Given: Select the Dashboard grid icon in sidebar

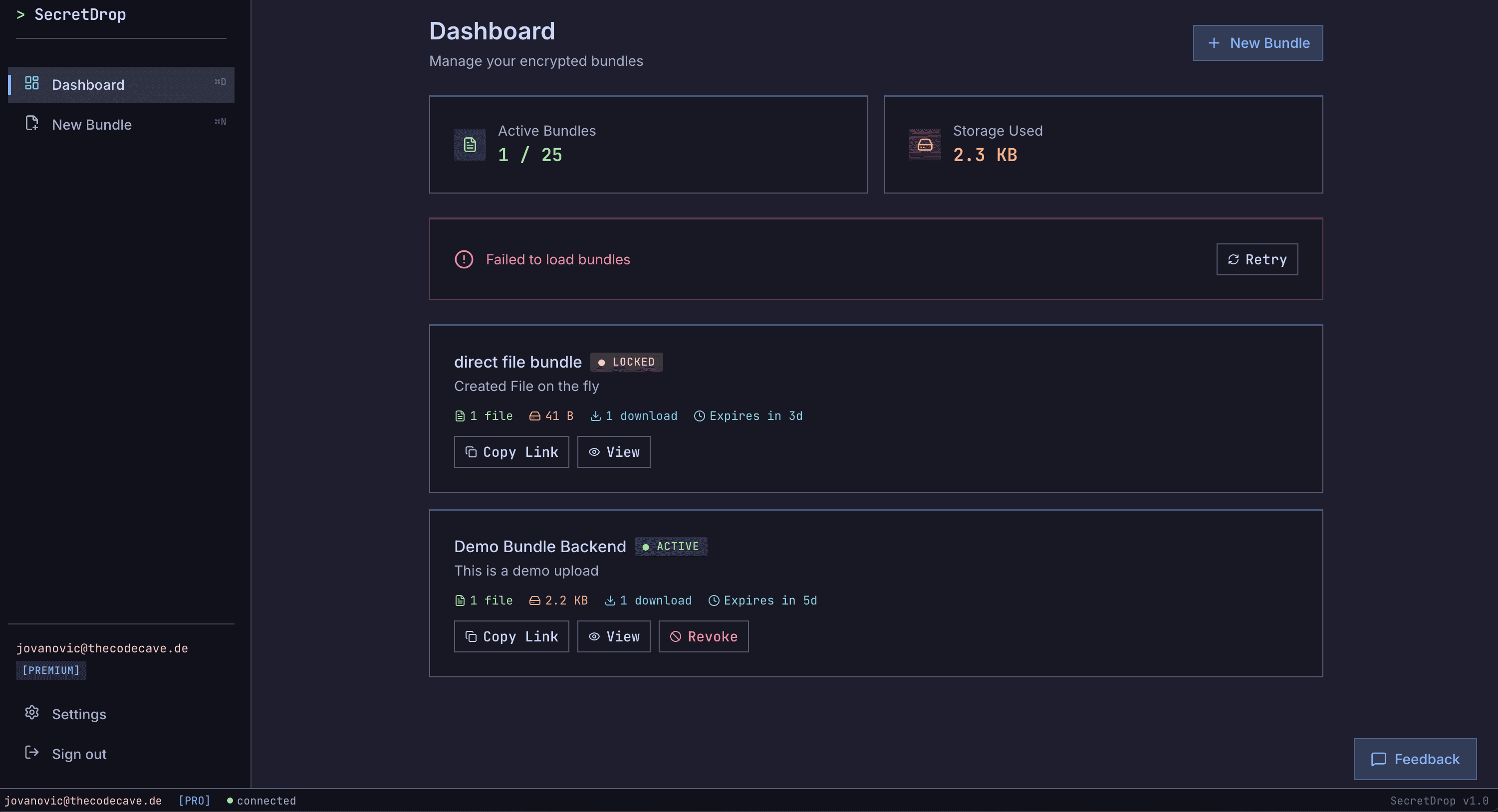Looking at the screenshot, I should pyautogui.click(x=32, y=83).
